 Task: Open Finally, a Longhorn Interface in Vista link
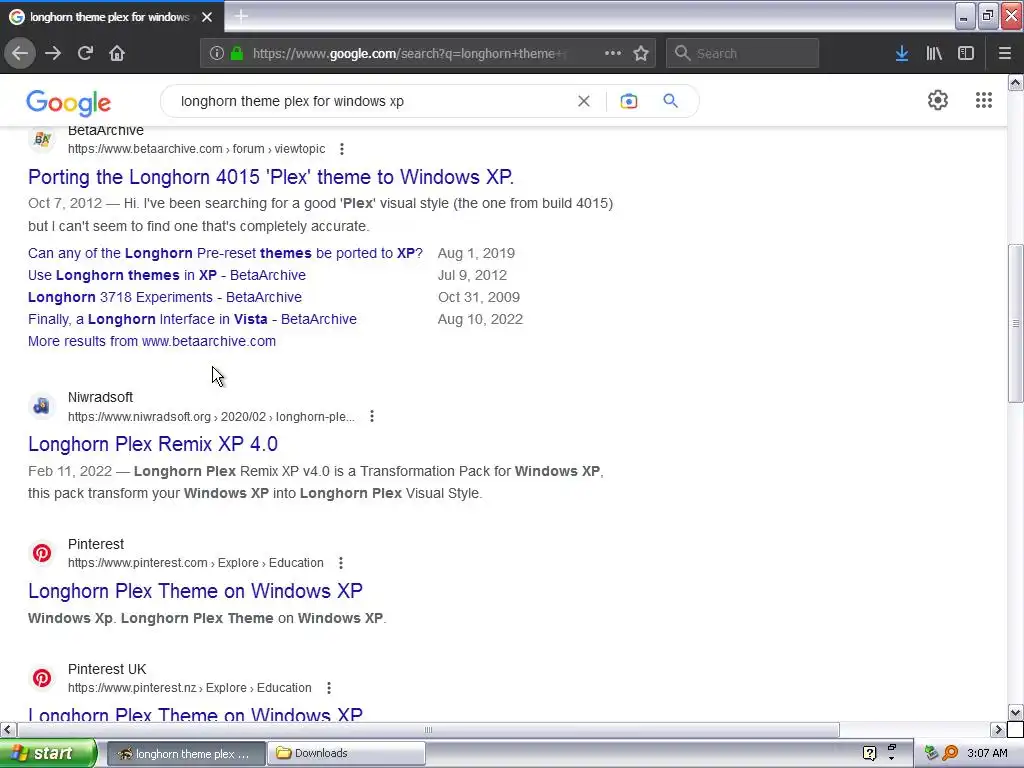[x=192, y=319]
